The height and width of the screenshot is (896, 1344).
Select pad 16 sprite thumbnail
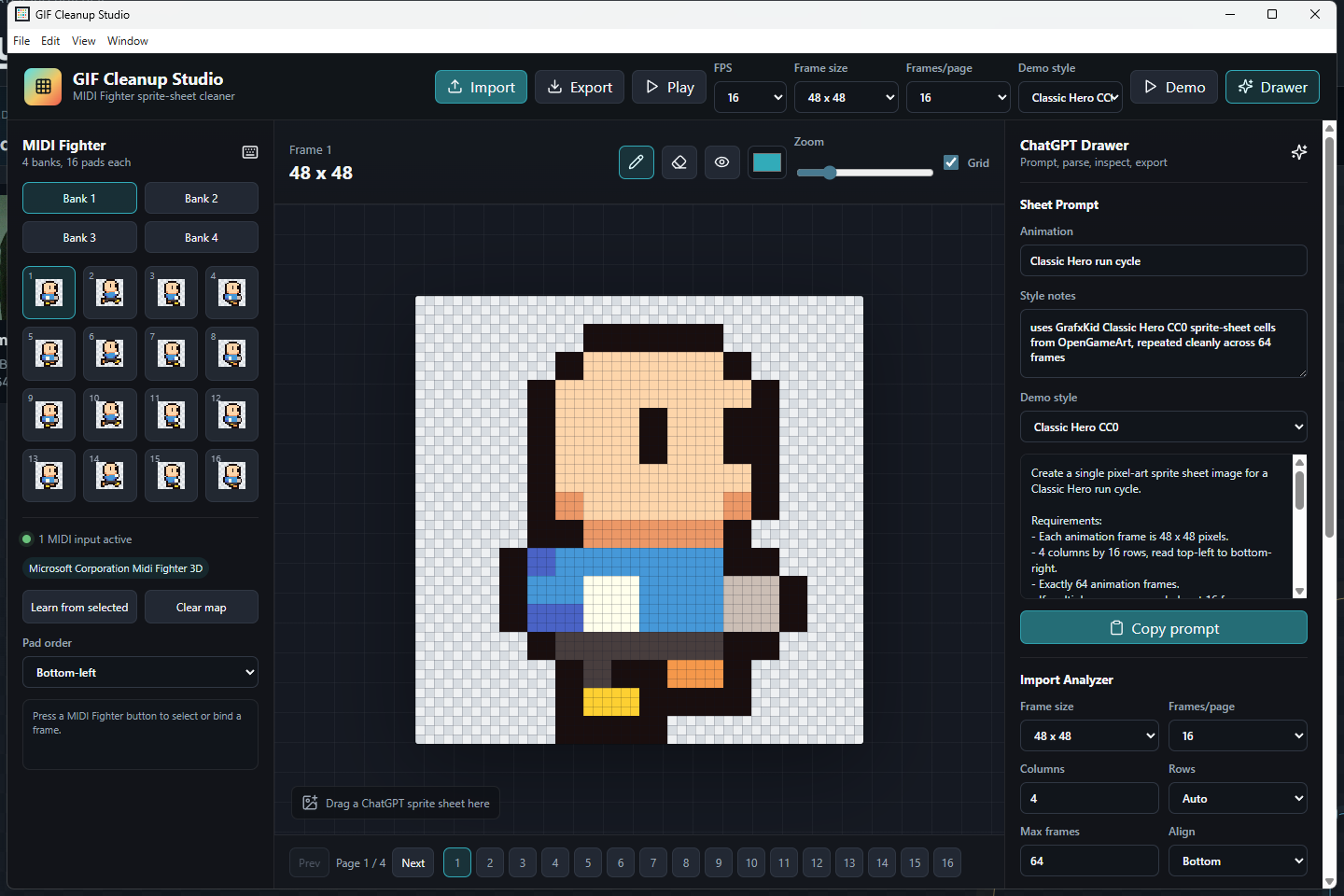(231, 476)
